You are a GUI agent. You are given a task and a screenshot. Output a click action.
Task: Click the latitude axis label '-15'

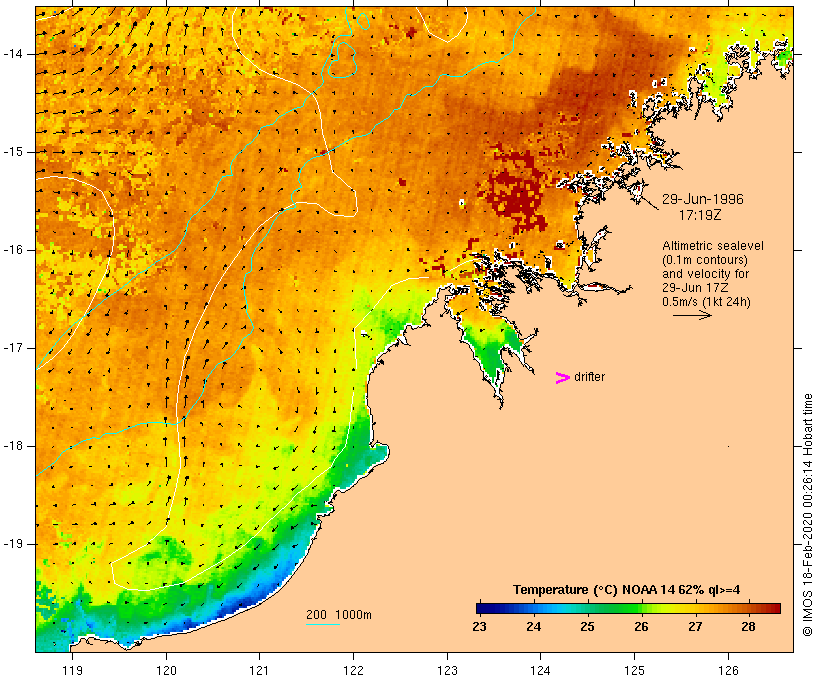pyautogui.click(x=13, y=152)
